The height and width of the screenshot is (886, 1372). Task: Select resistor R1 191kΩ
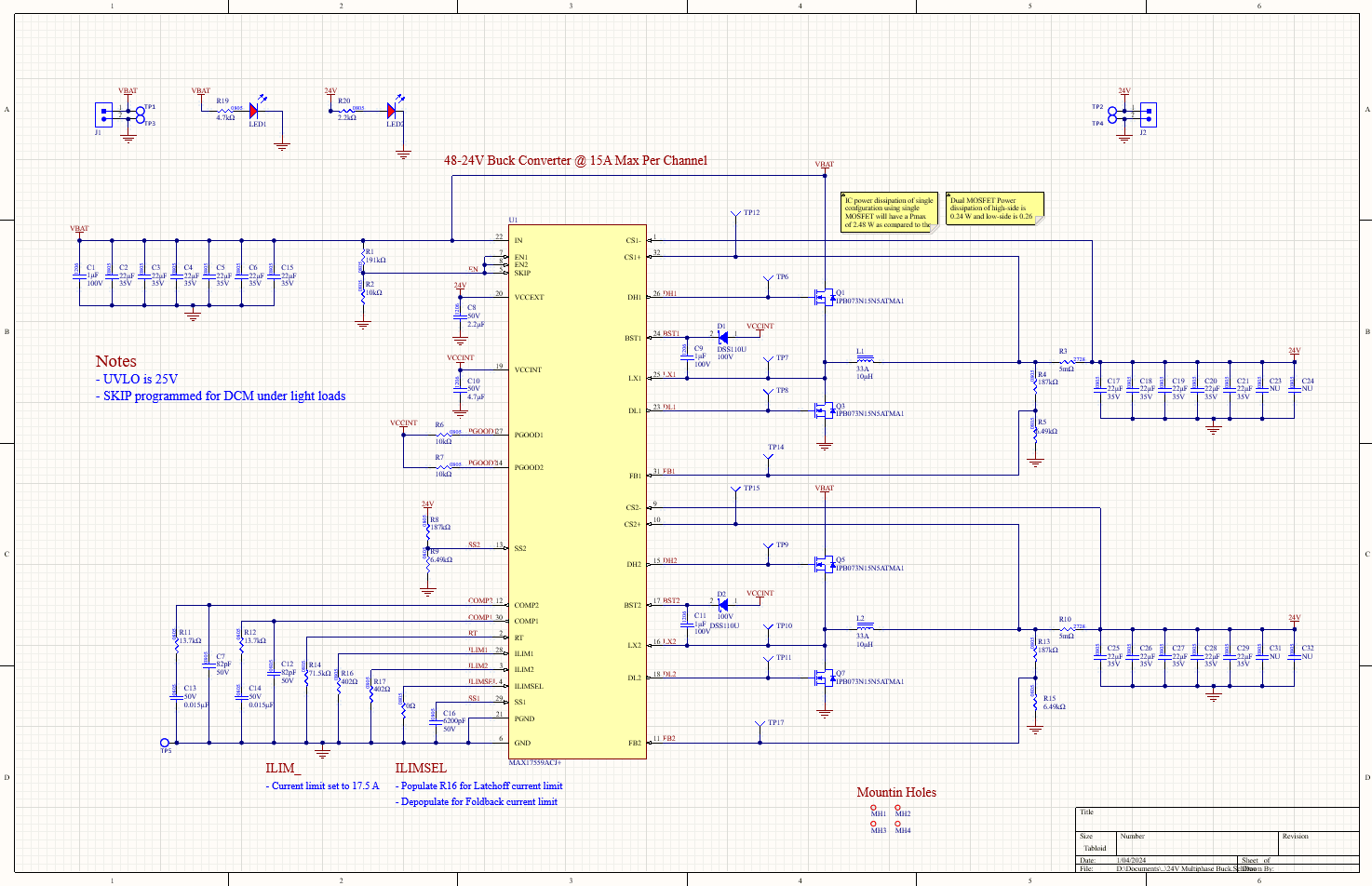click(x=363, y=256)
